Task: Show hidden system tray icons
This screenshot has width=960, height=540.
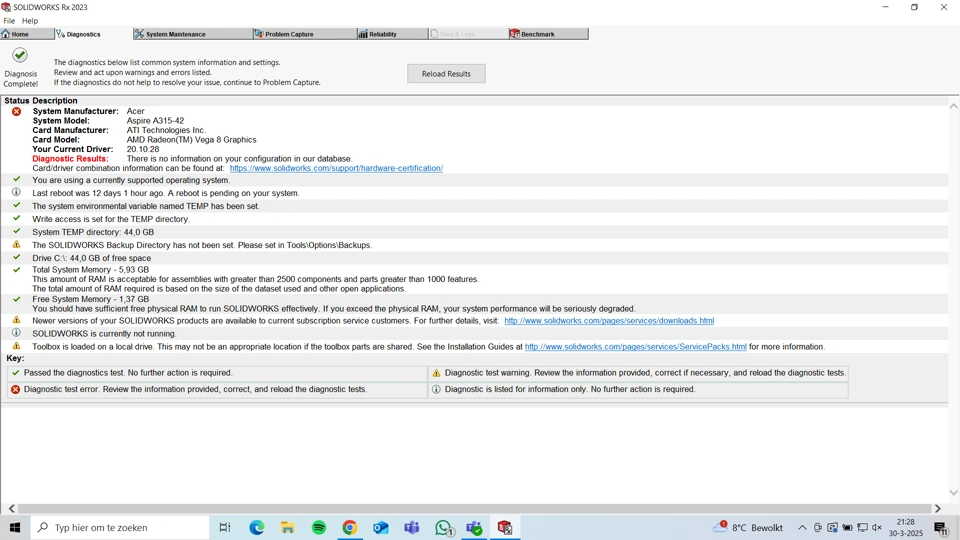Action: pos(802,527)
